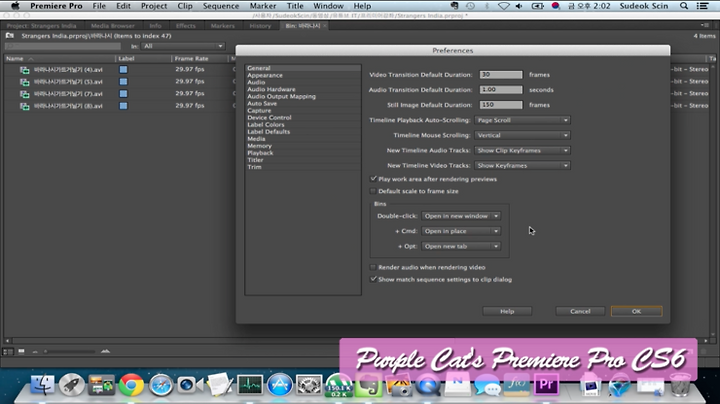
Task: Launch Safari from the Dock
Action: pyautogui.click(x=161, y=385)
